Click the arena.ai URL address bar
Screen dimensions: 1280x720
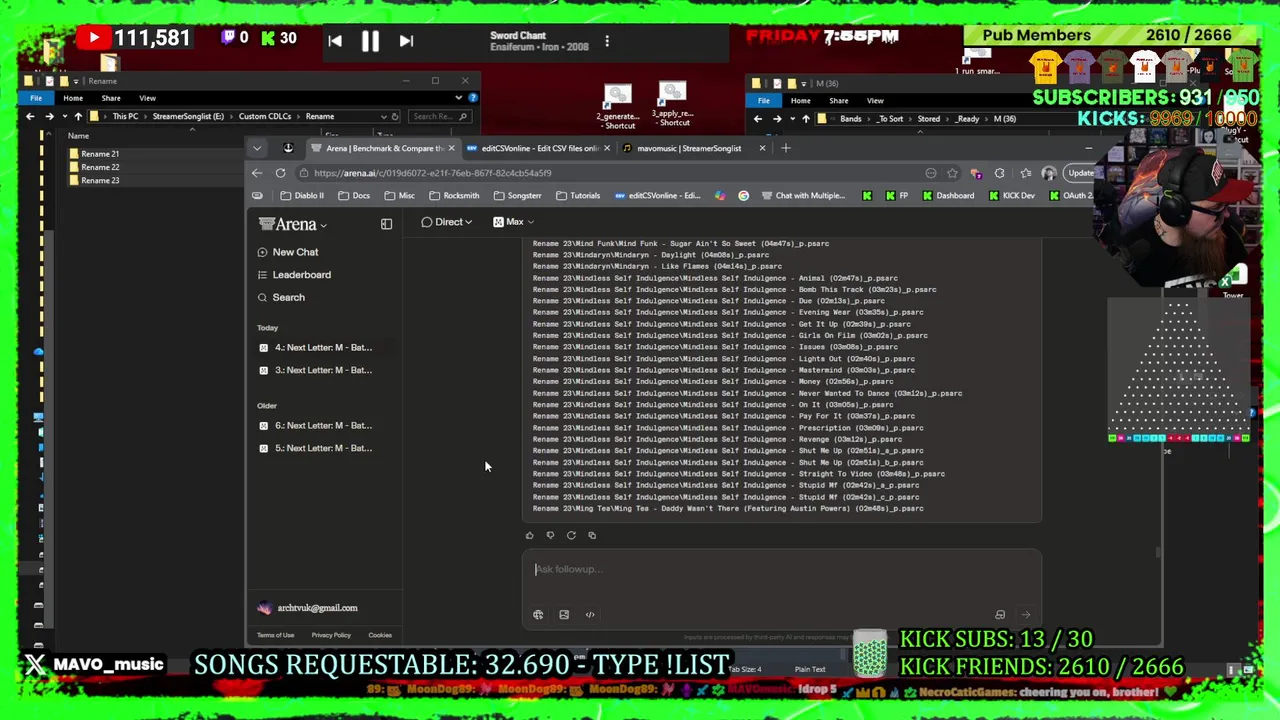point(433,173)
